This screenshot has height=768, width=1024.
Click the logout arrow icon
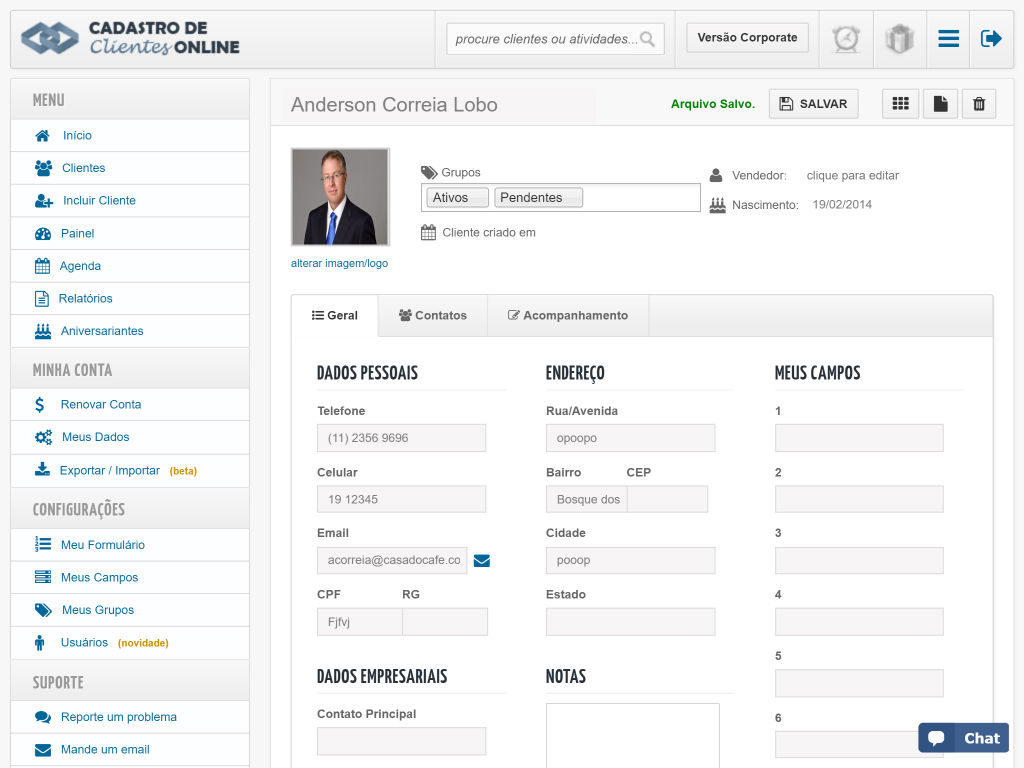pos(991,39)
